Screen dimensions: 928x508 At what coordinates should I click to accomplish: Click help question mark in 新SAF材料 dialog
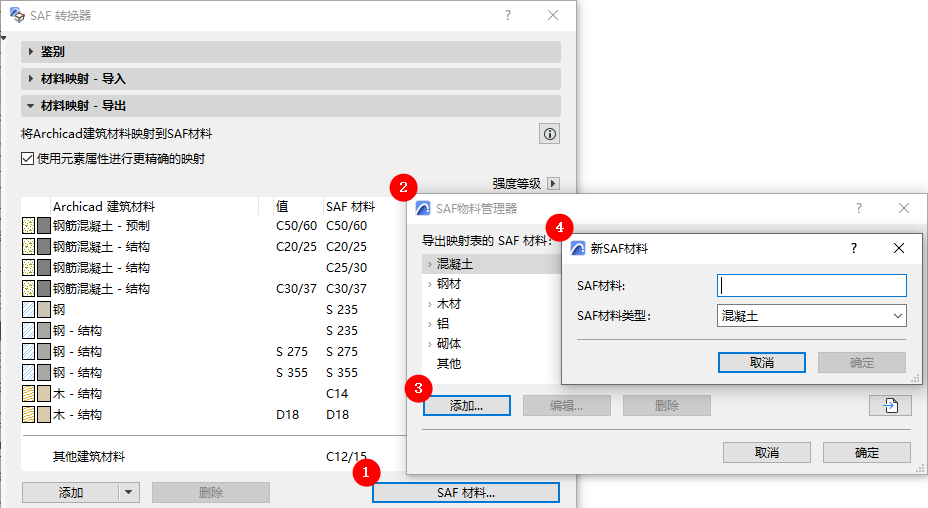tap(853, 248)
